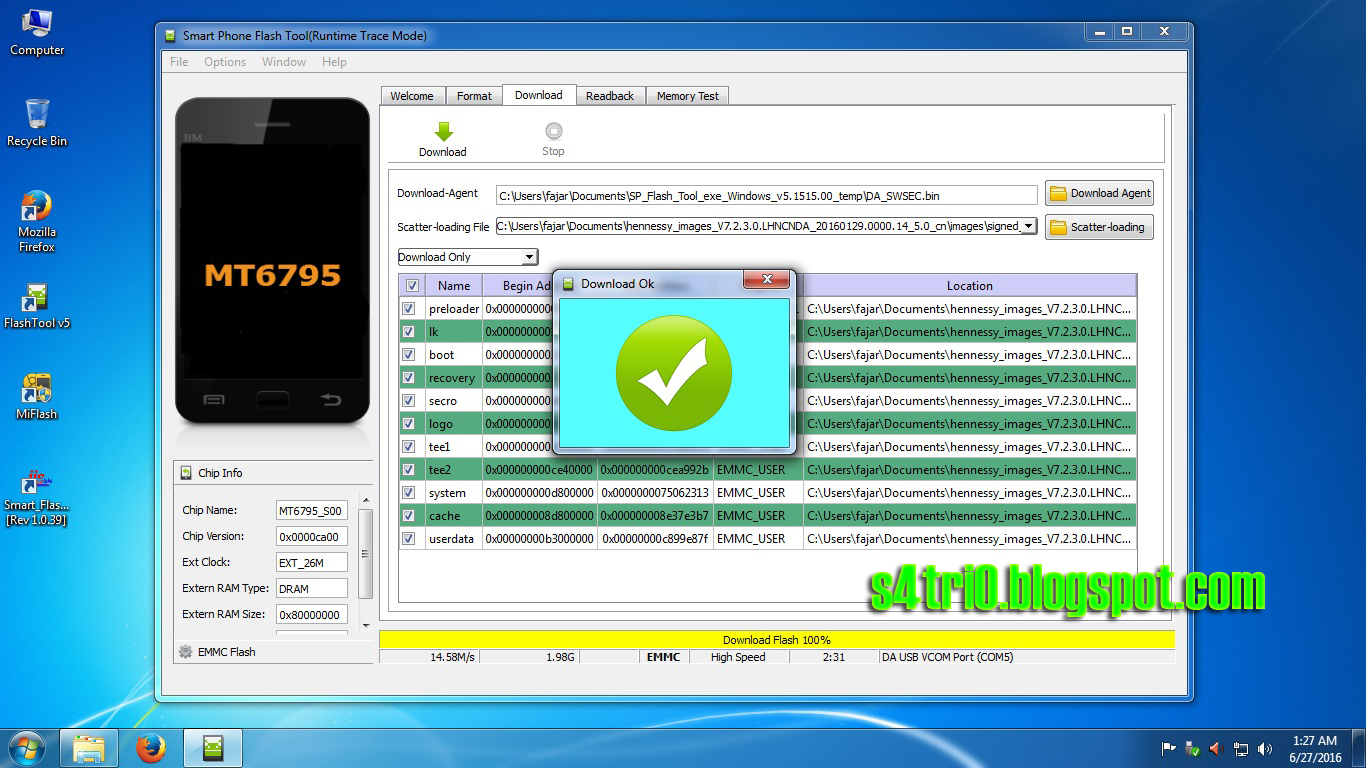Select the FlashTool v5 desktop shortcut
The width and height of the screenshot is (1366, 768).
(37, 306)
